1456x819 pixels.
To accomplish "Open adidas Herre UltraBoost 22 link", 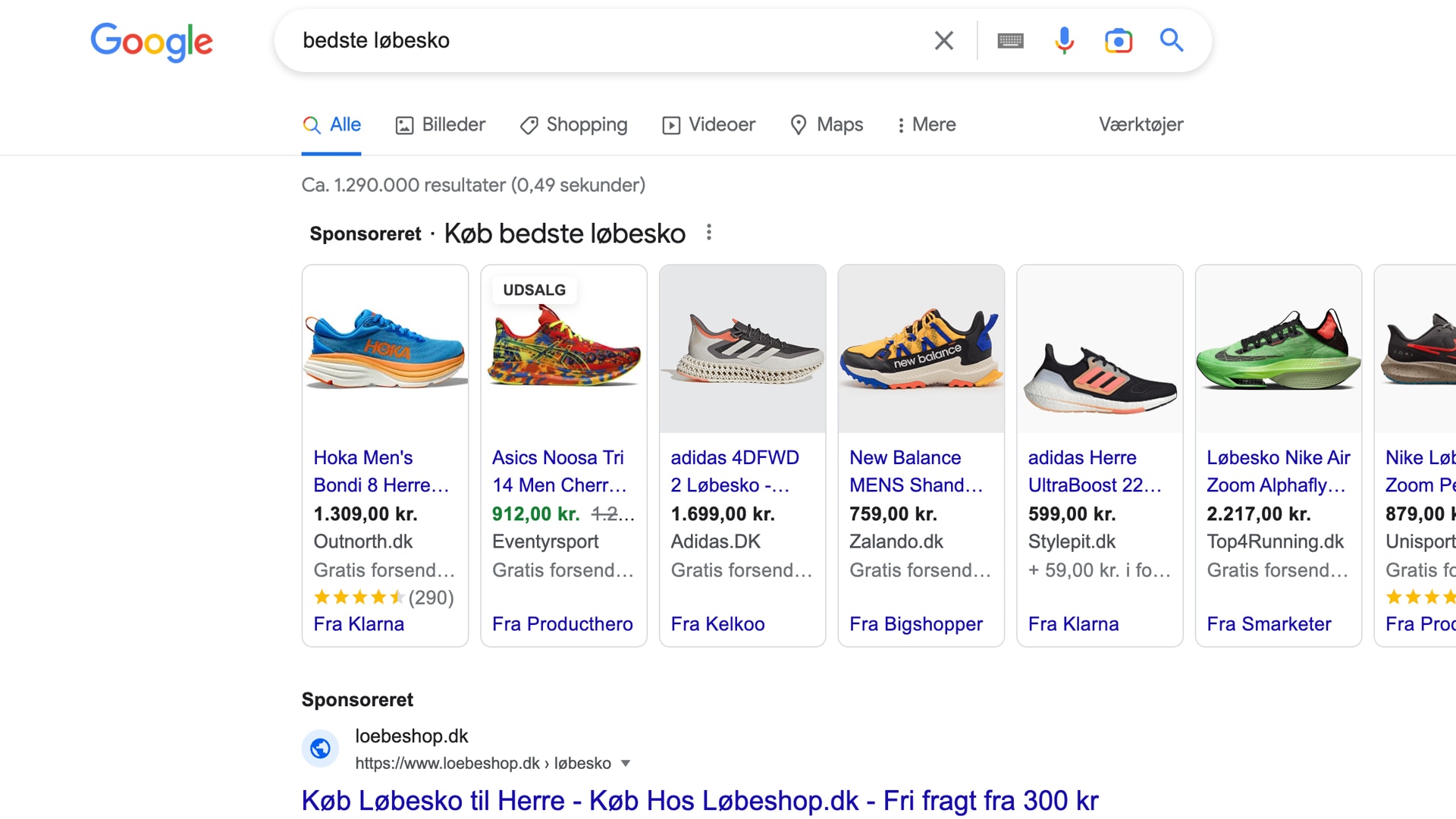I will 1095,471.
